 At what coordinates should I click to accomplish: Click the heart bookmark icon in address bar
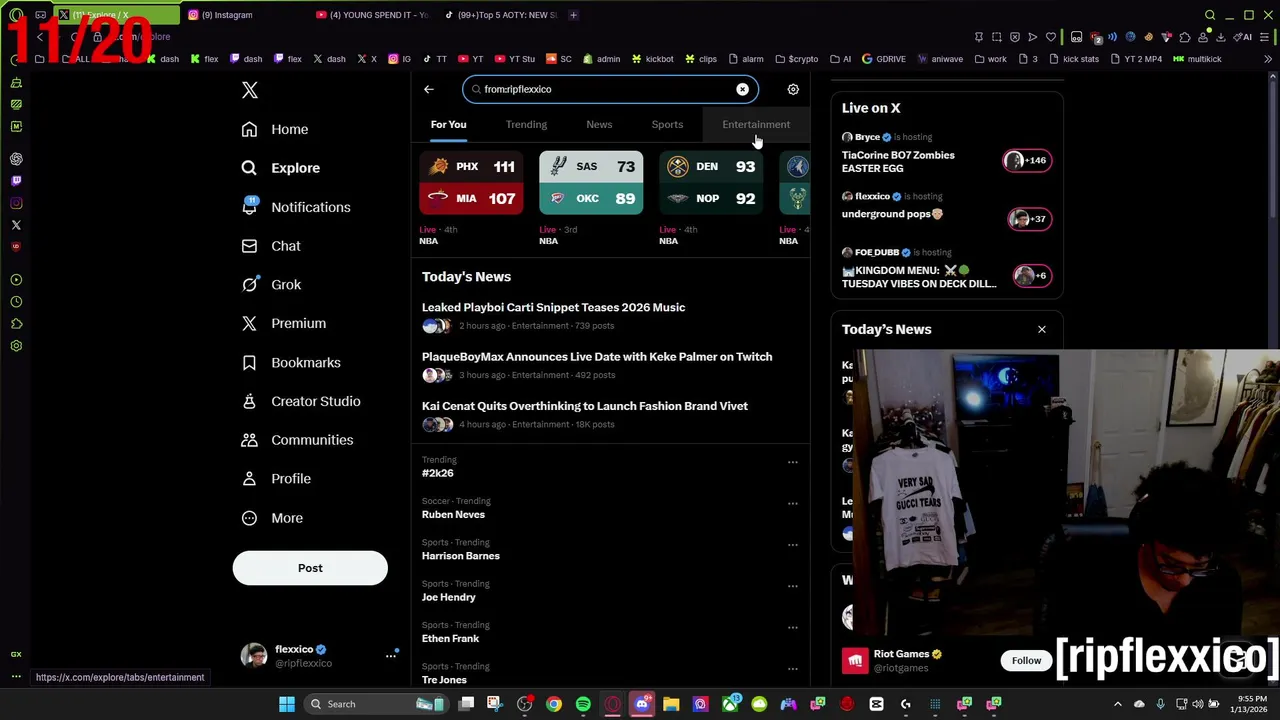point(1051,37)
